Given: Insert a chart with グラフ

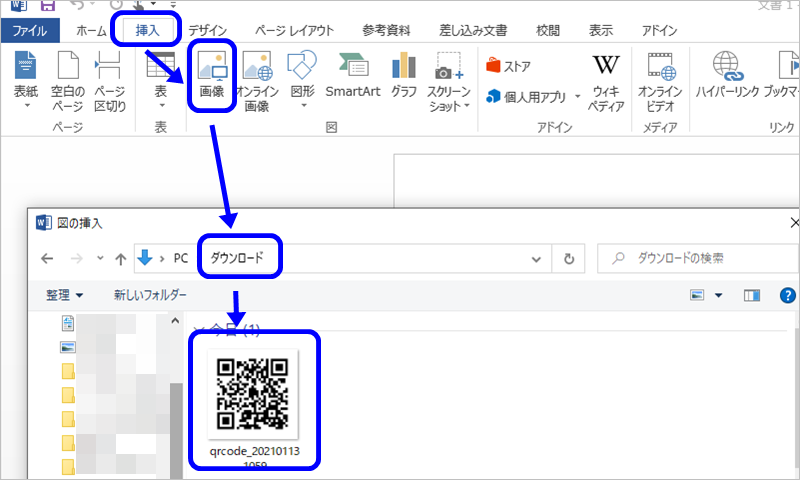Looking at the screenshot, I should point(404,75).
